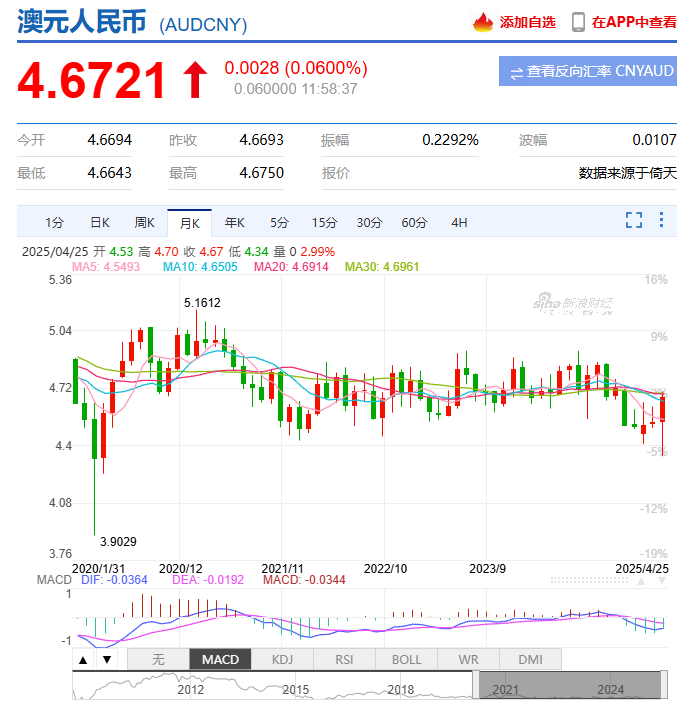Image resolution: width=682 pixels, height=713 pixels.
Task: View reverse rate CNYAUD button
Action: (587, 71)
